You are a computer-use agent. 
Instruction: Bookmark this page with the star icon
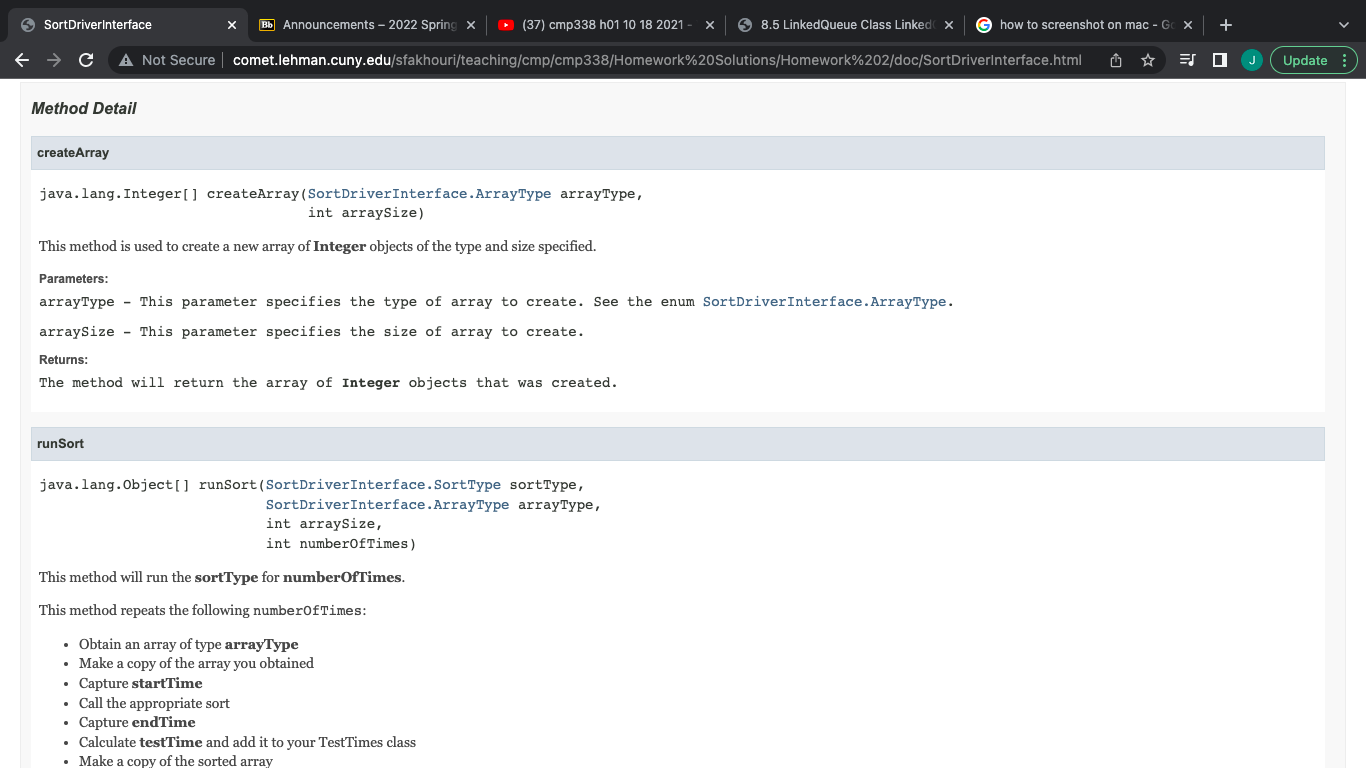pos(1149,60)
